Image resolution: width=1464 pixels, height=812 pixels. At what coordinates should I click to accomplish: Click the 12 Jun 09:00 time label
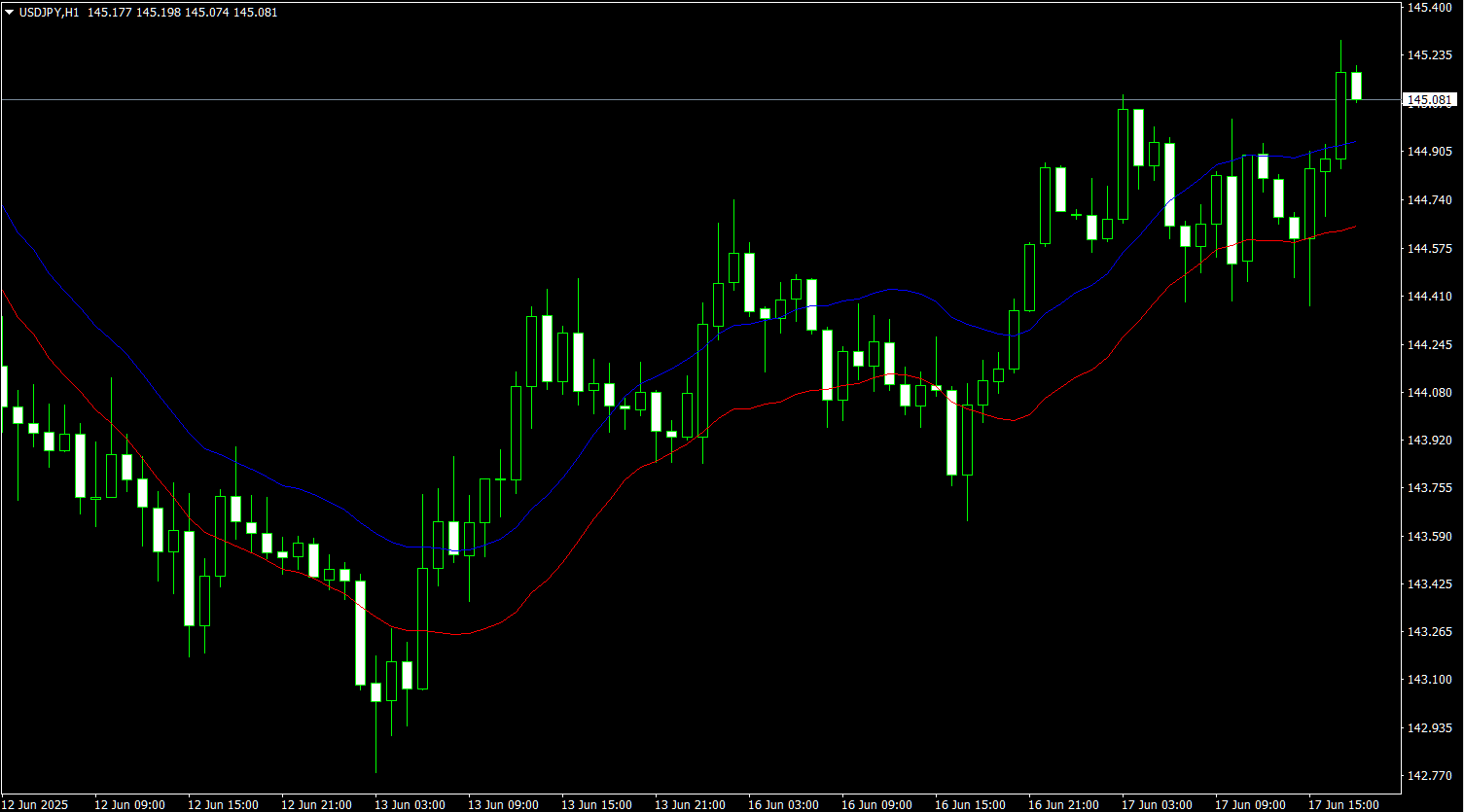click(130, 804)
